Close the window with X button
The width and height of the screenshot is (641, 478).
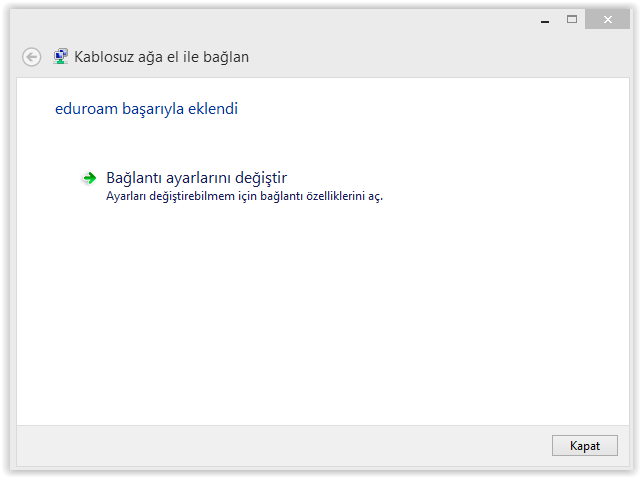coord(607,19)
